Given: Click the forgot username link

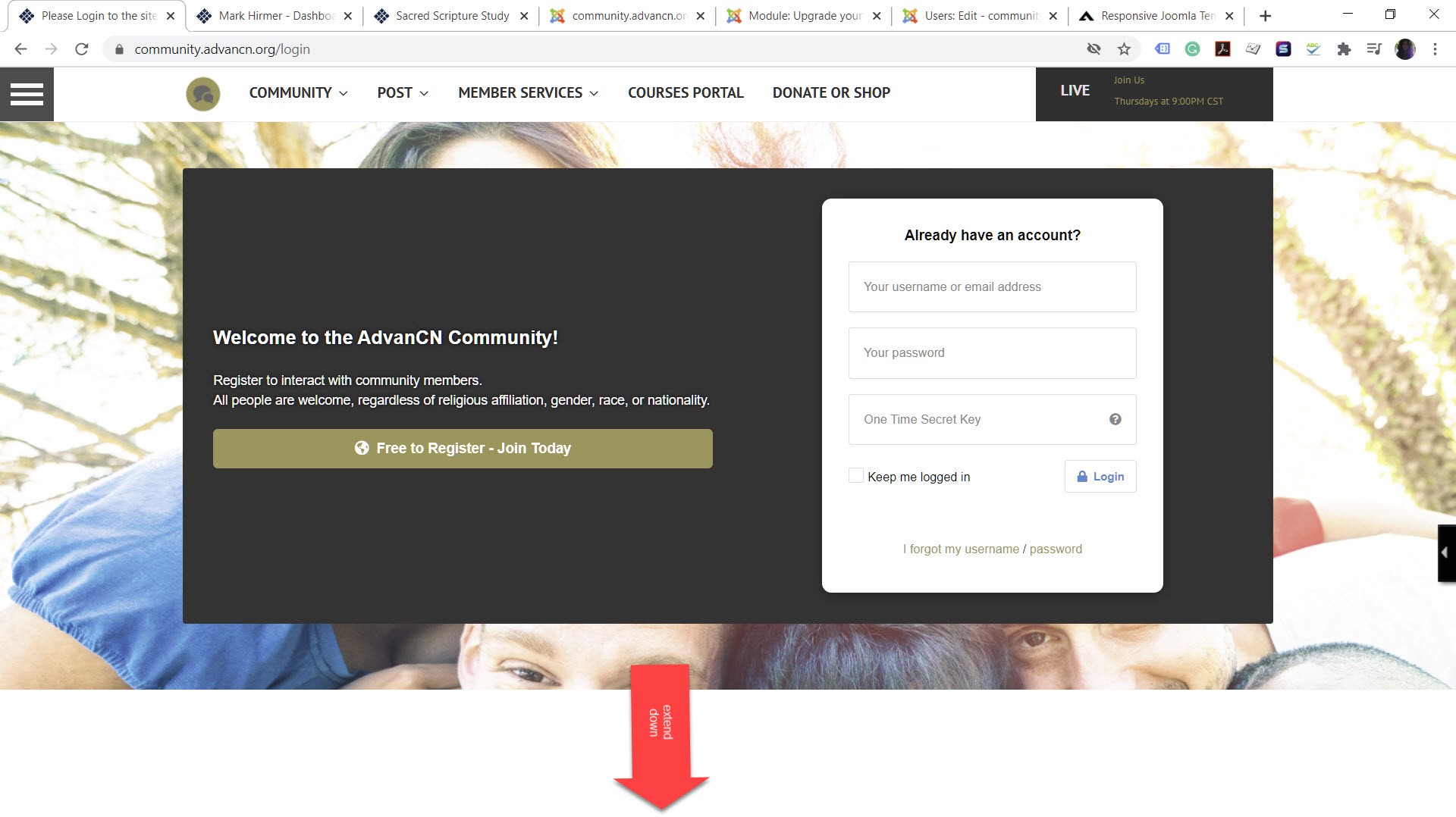Looking at the screenshot, I should coord(961,549).
